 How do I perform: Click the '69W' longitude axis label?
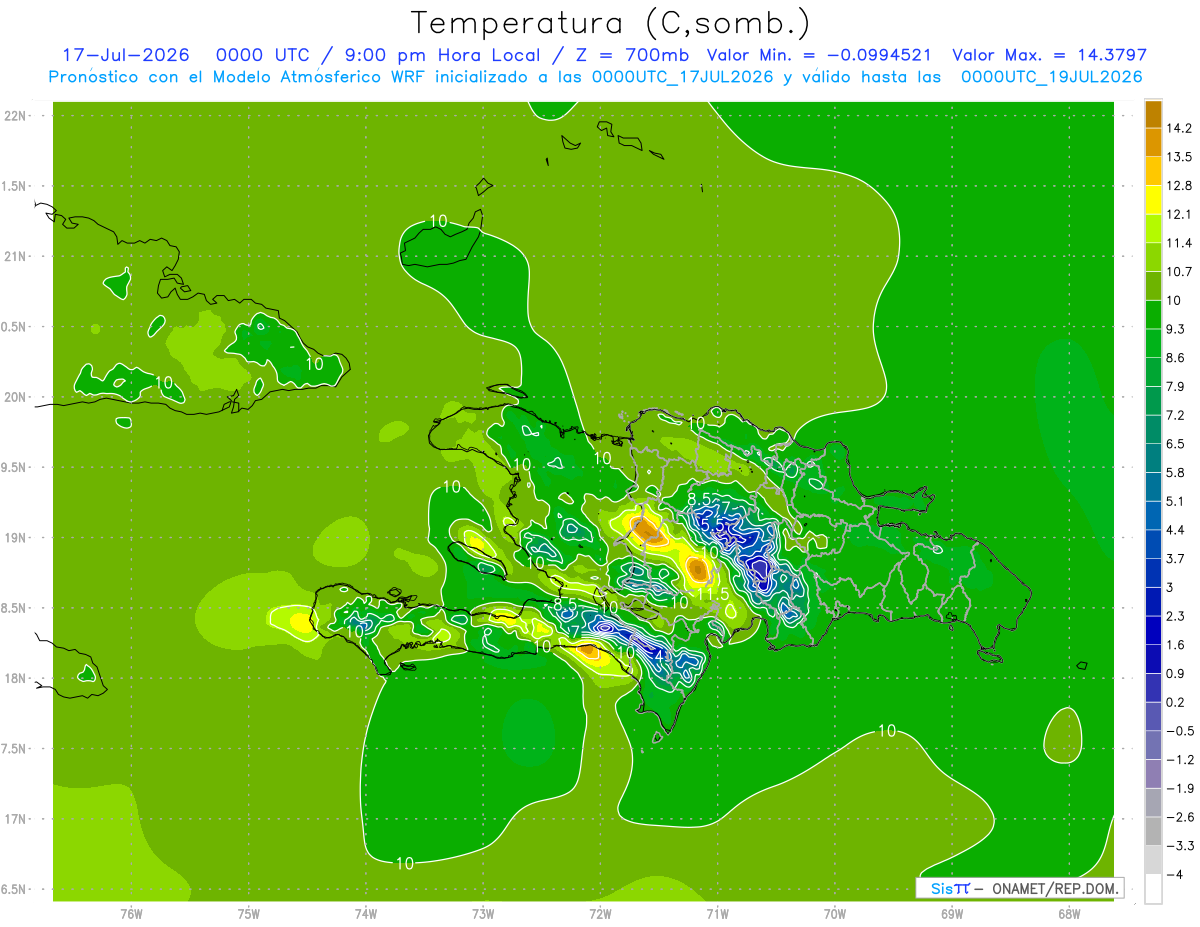[x=952, y=913]
